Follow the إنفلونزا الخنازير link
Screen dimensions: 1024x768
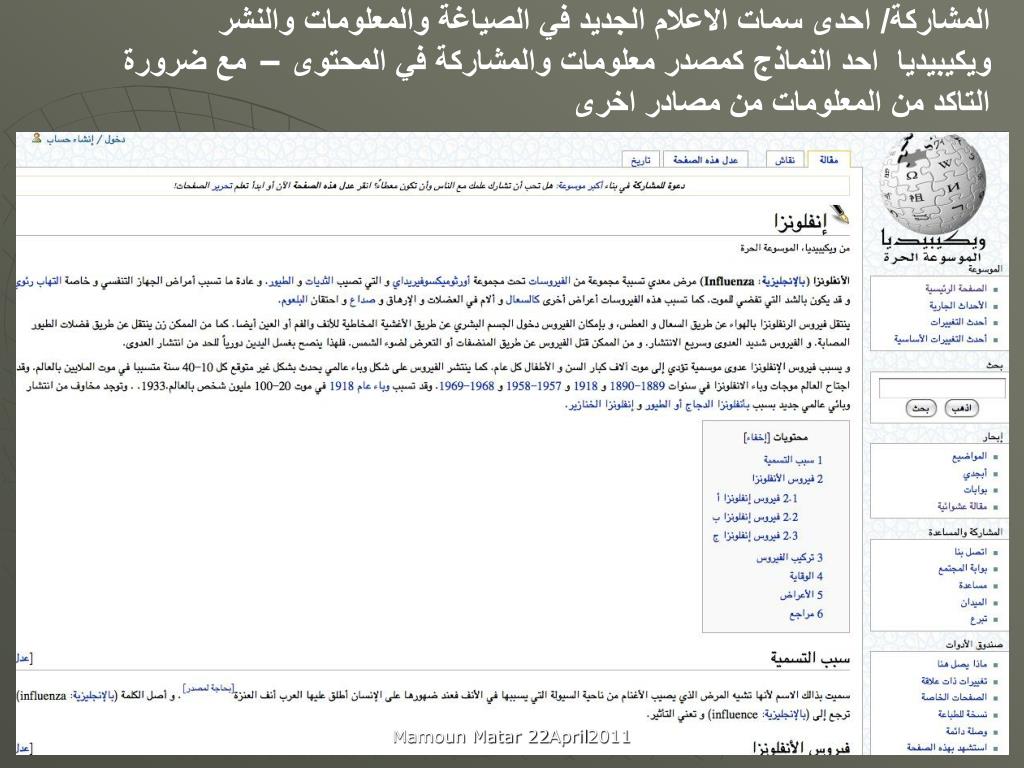(600, 405)
